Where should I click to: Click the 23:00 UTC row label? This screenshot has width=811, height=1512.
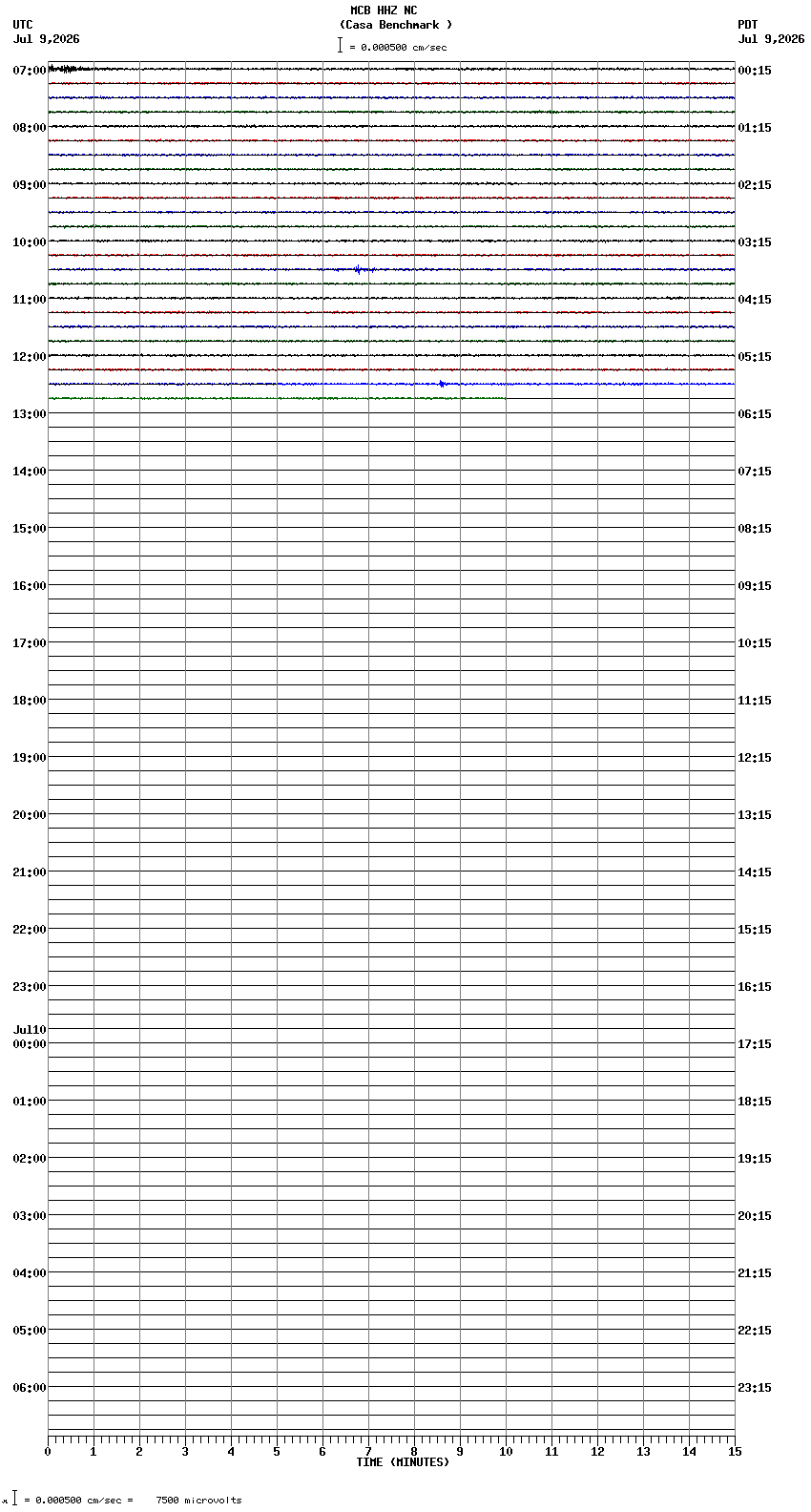tap(30, 987)
